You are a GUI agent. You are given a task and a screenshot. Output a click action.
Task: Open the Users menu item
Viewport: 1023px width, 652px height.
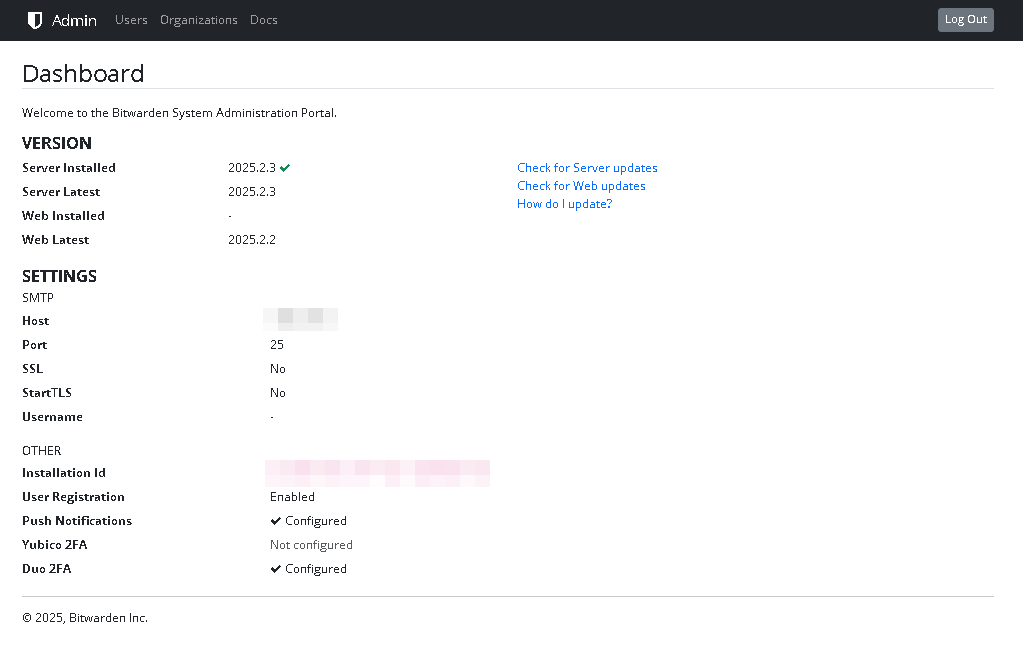point(131,20)
